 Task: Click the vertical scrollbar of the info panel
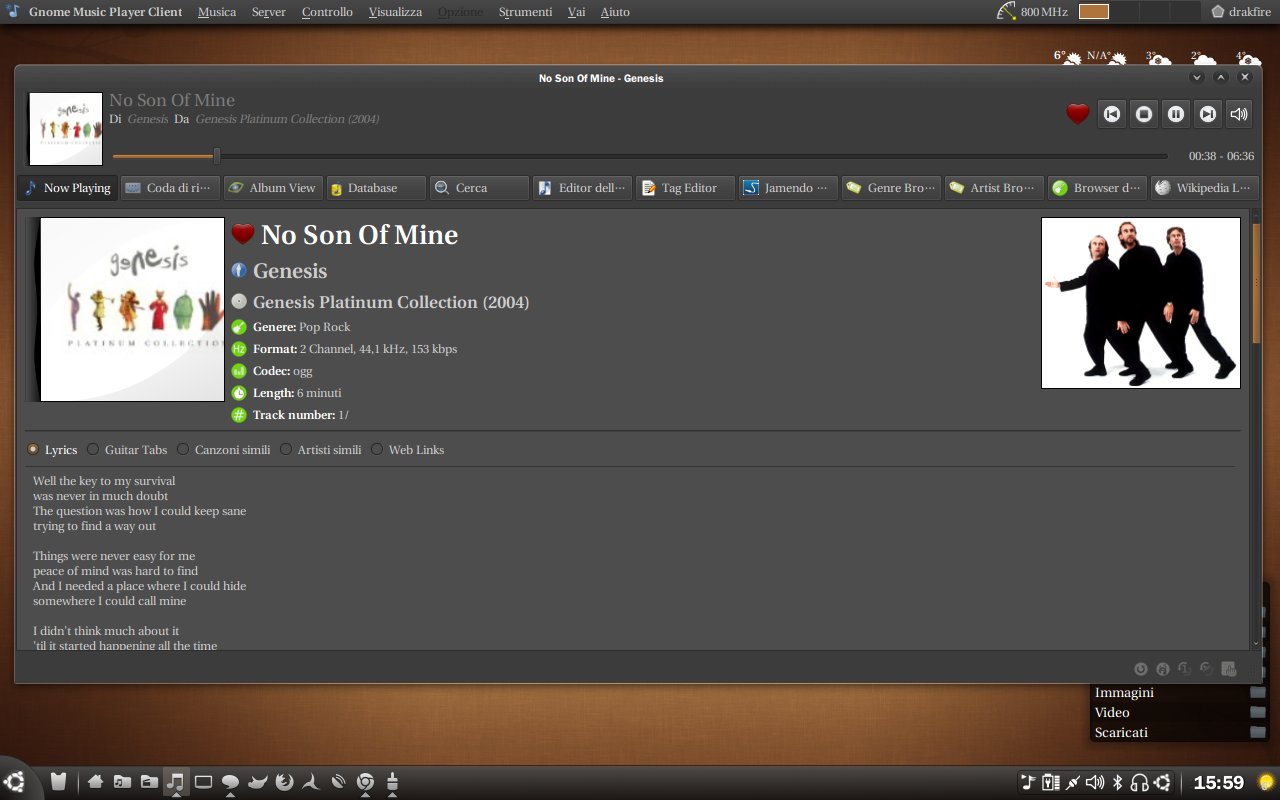coord(1256,284)
